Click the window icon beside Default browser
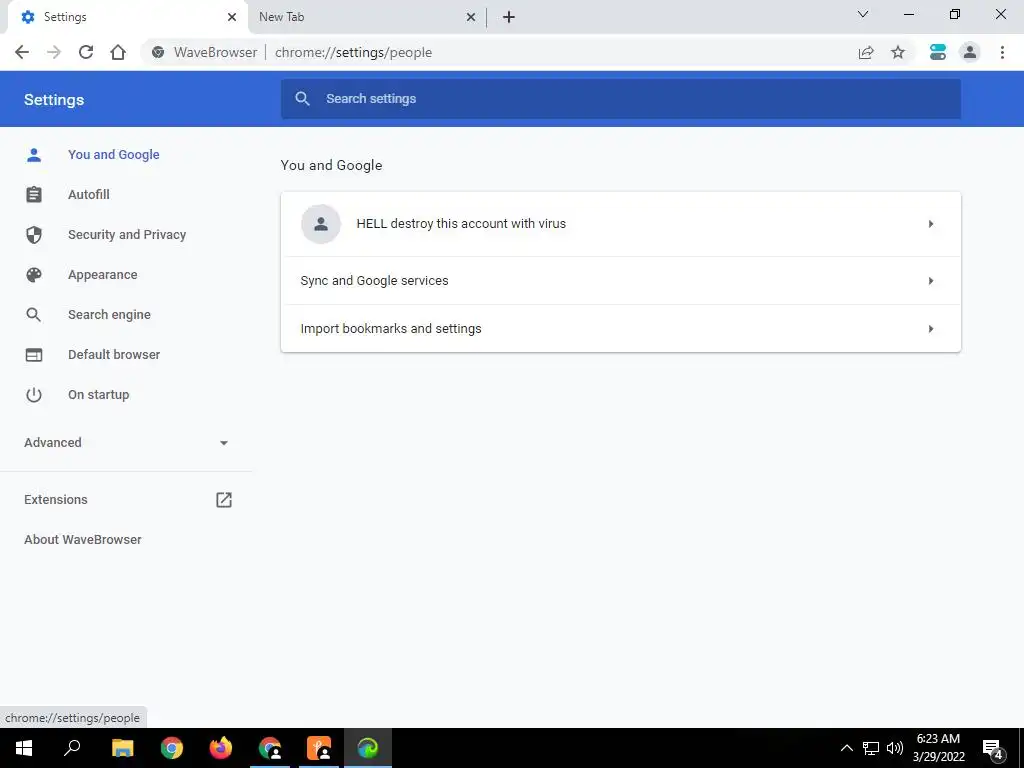1024x768 pixels. point(34,355)
